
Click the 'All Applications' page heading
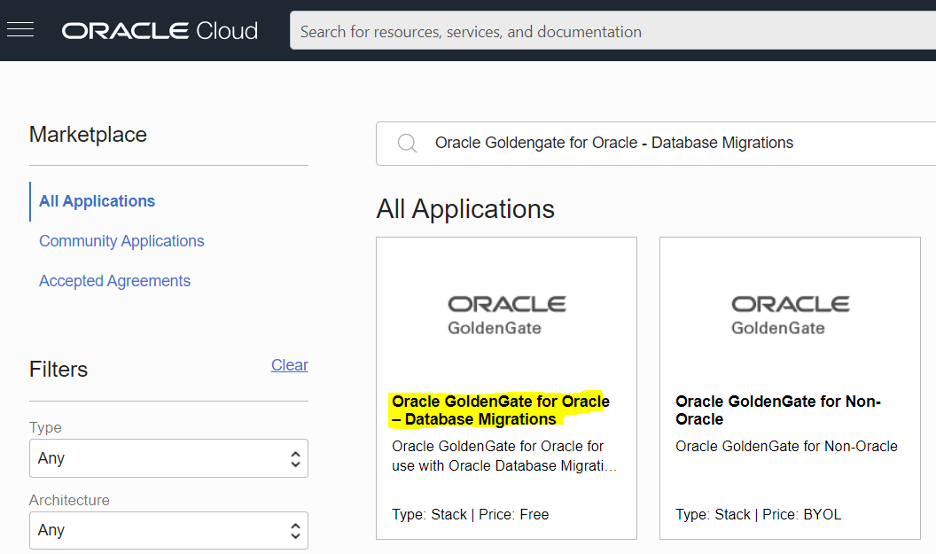pos(465,210)
